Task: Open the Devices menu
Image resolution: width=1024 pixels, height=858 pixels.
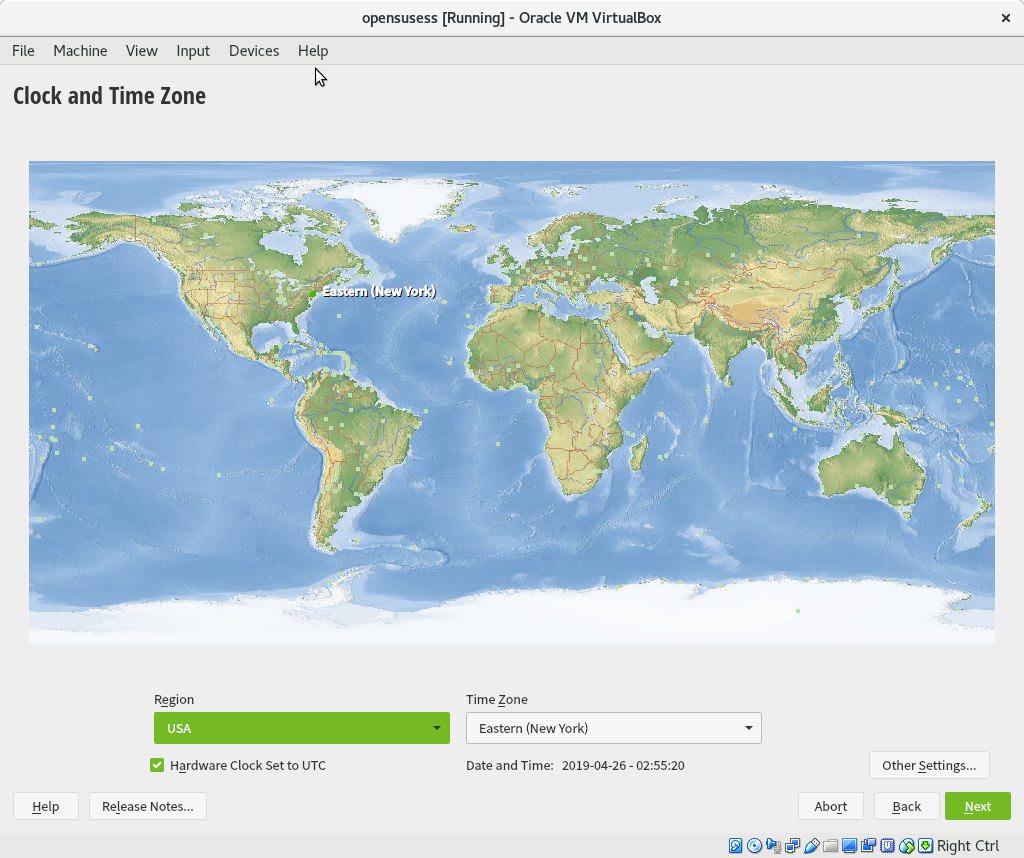Action: [254, 51]
